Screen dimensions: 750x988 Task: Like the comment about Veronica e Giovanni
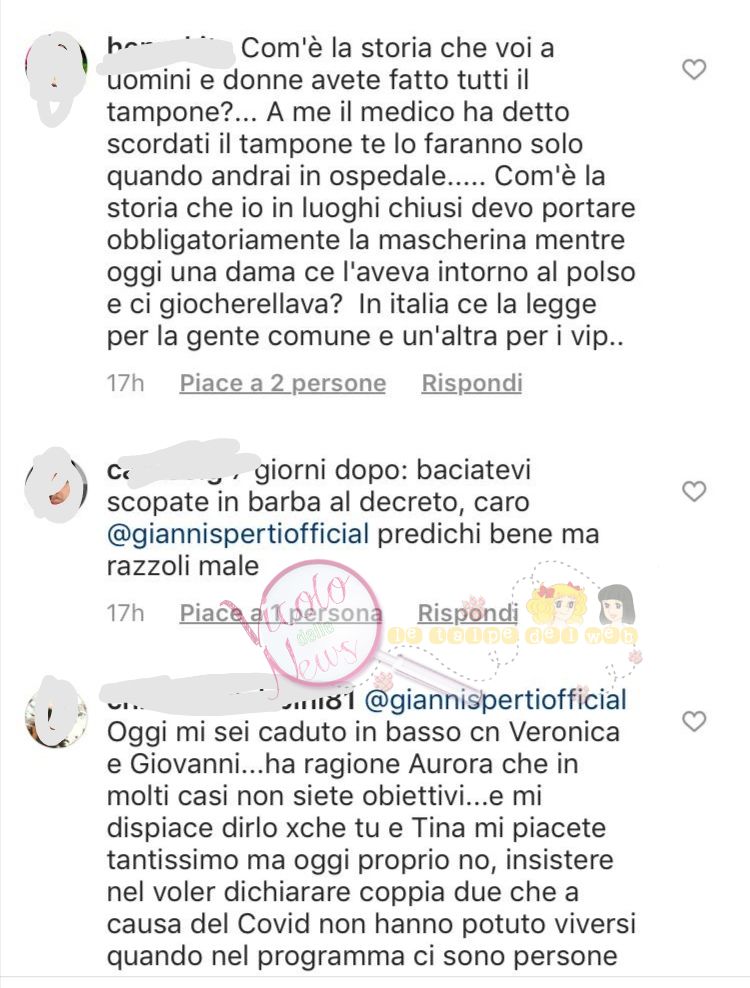pyautogui.click(x=694, y=721)
